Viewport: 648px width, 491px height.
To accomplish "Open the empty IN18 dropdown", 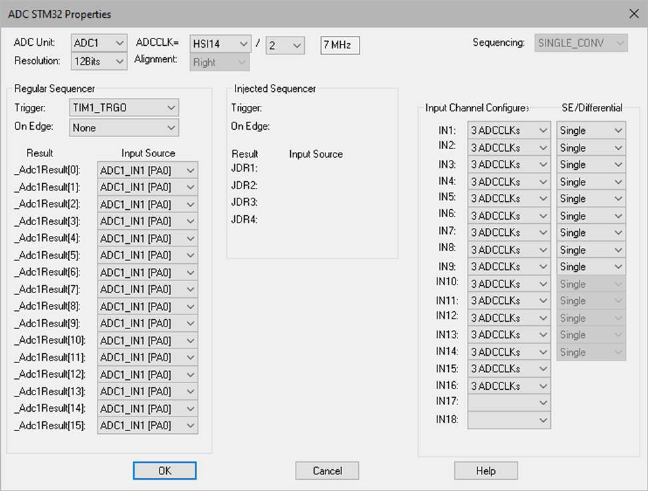I will tap(509, 420).
